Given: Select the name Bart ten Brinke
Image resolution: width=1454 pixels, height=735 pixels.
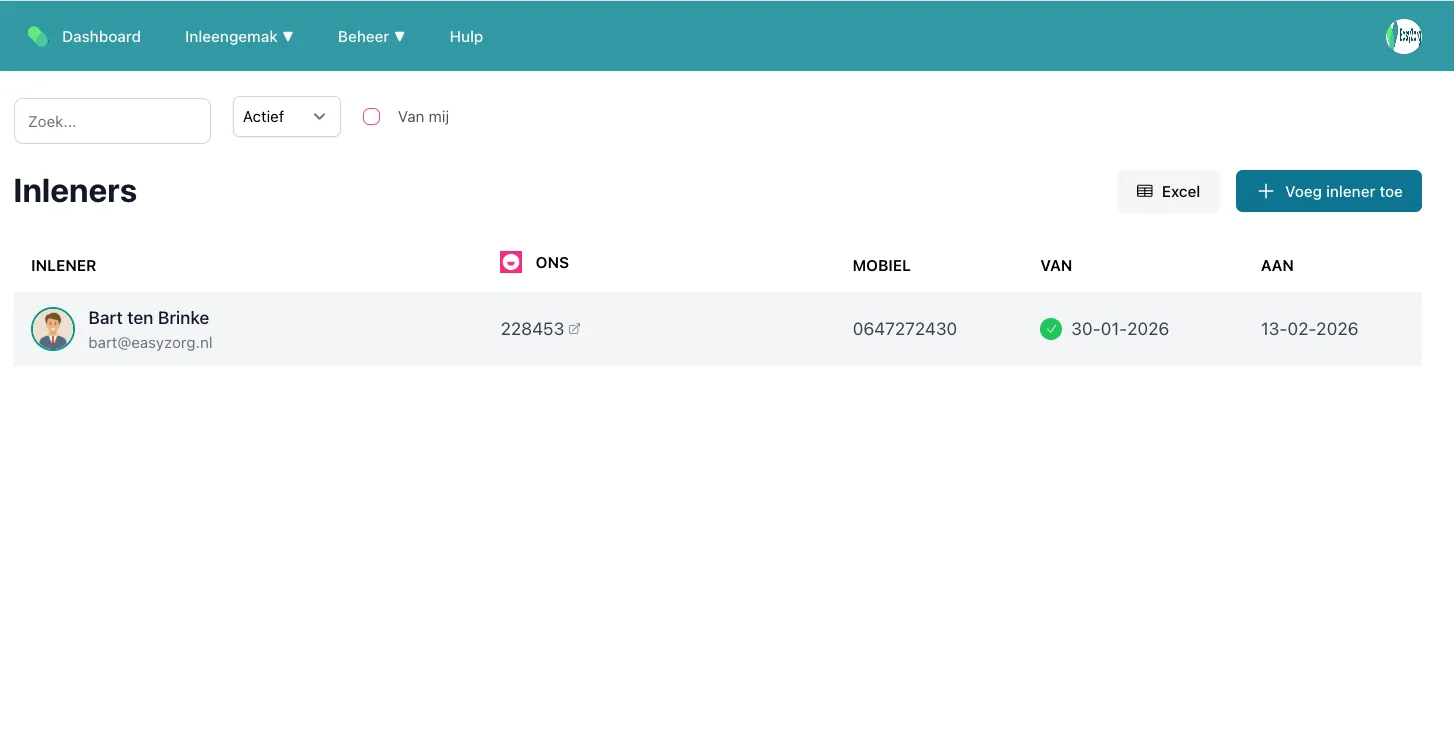Looking at the screenshot, I should click(149, 318).
